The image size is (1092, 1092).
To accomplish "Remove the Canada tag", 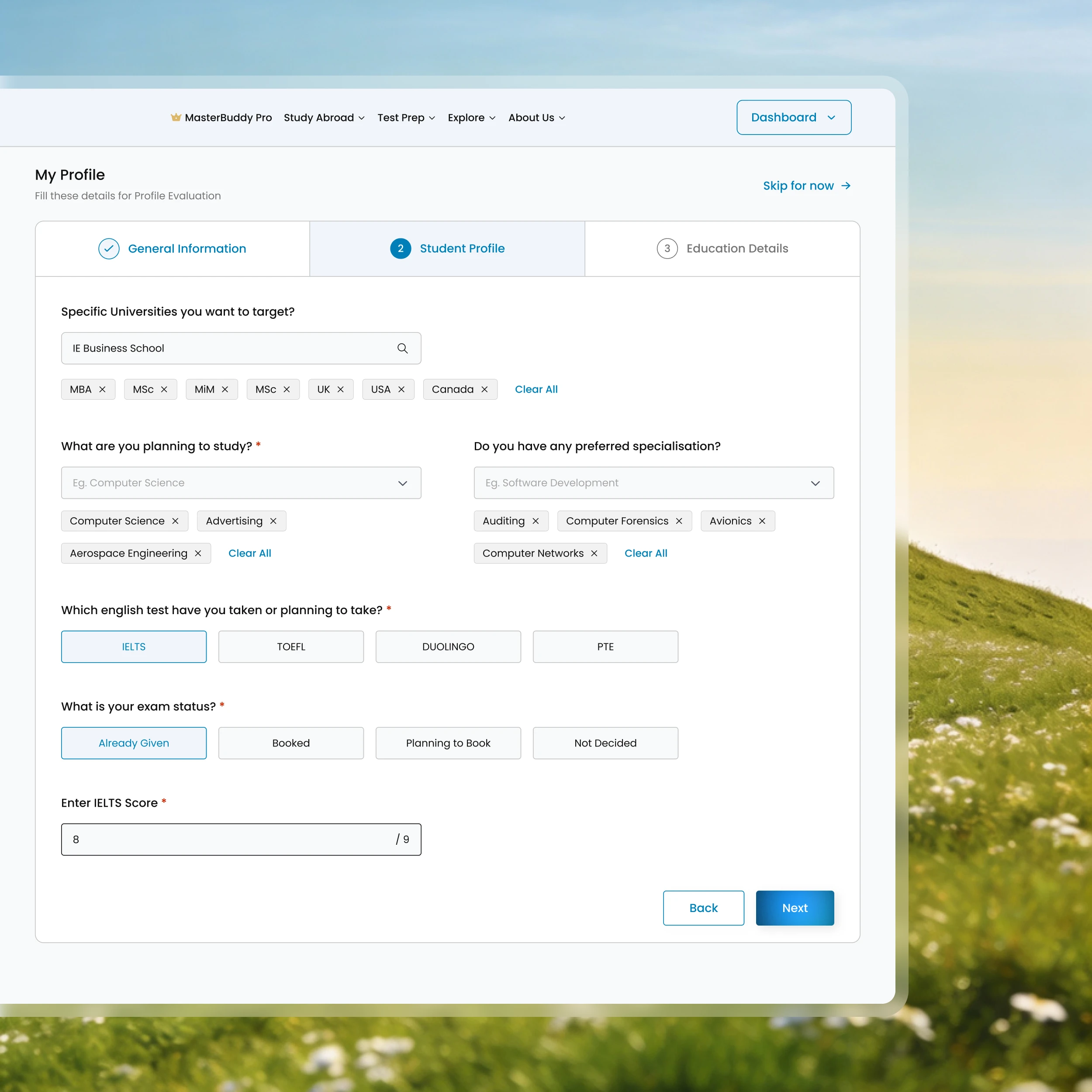I will coord(484,390).
